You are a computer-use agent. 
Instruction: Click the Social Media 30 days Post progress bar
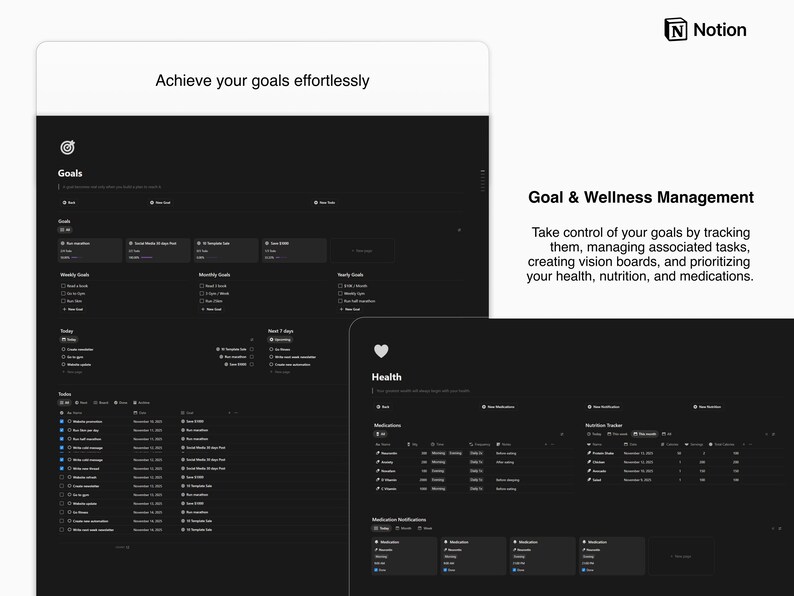point(147,258)
